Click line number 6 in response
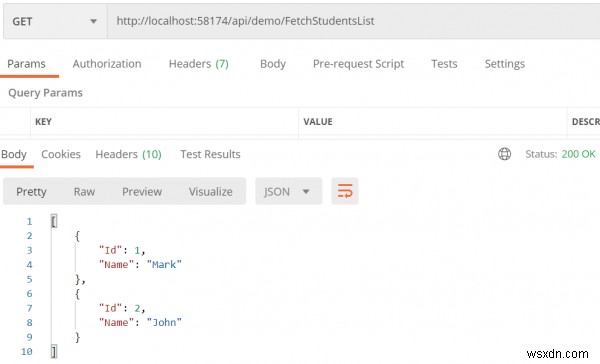The image size is (600, 364). coord(29,294)
